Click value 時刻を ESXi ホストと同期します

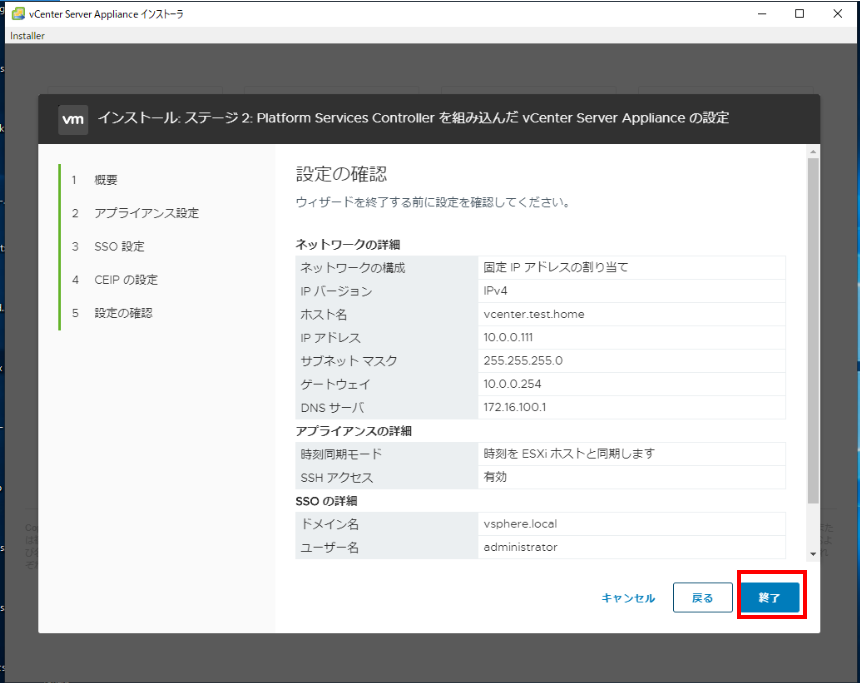[569, 454]
